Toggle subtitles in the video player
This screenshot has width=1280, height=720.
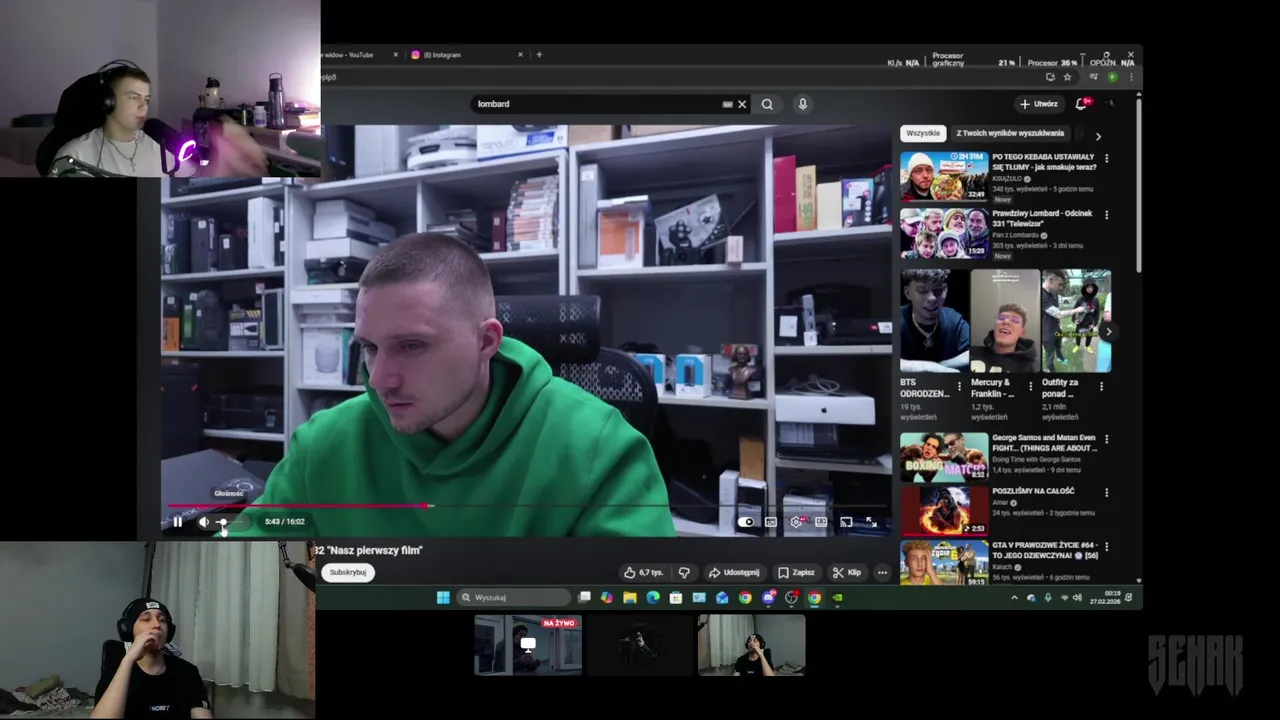(771, 521)
